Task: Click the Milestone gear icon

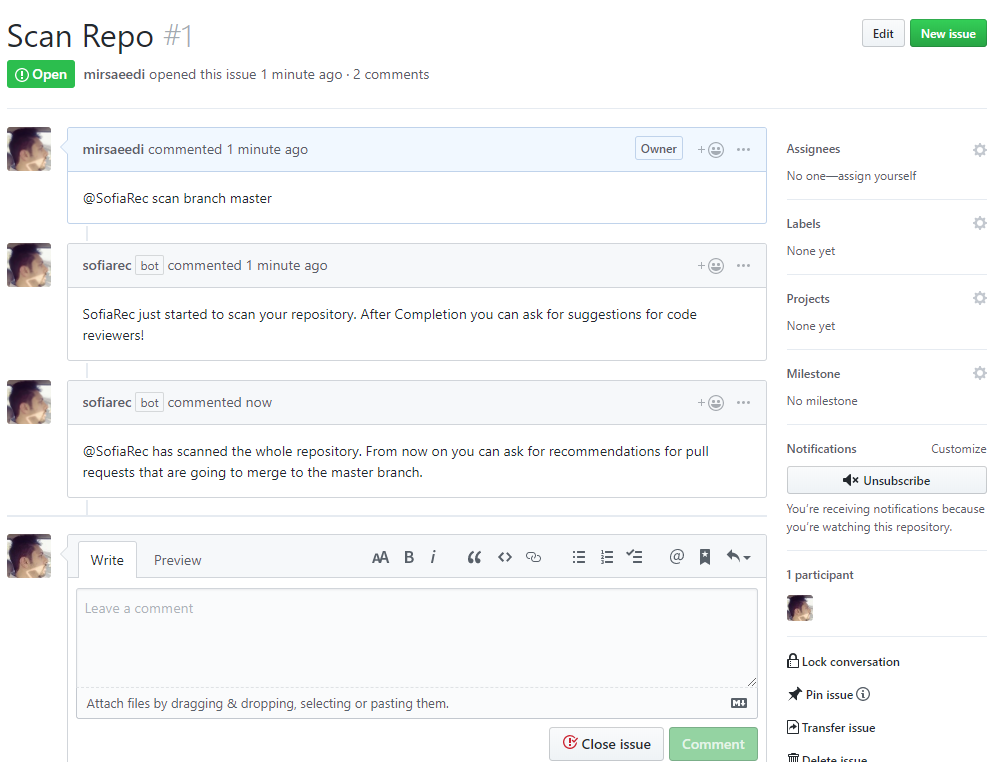Action: pos(980,373)
